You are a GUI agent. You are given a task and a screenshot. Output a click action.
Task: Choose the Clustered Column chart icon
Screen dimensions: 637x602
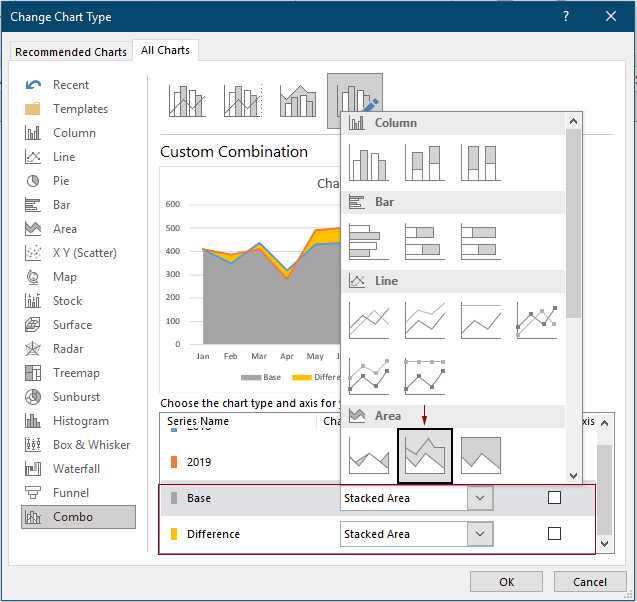tap(368, 162)
